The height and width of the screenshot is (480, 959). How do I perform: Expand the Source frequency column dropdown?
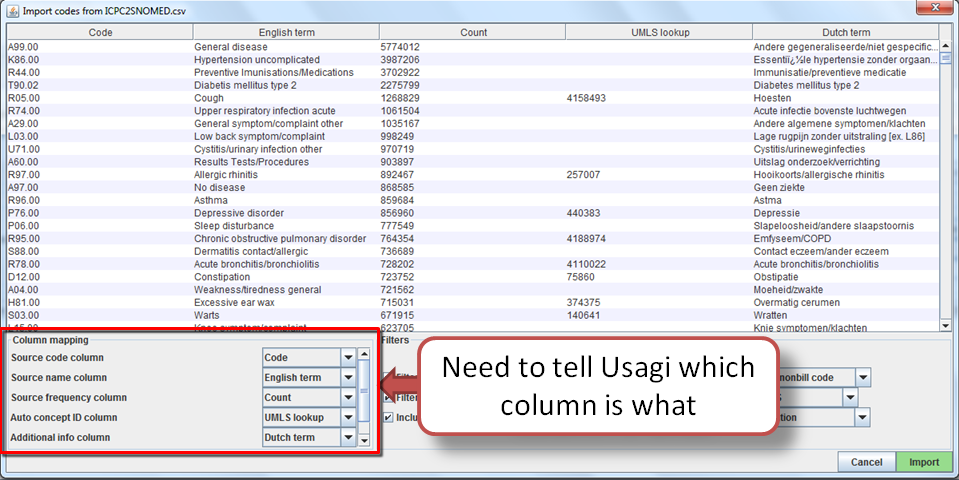tap(348, 397)
